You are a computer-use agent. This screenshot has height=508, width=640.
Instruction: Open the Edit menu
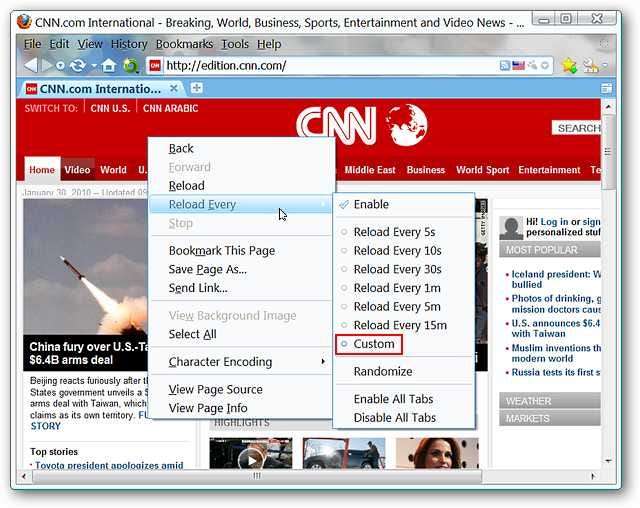(x=59, y=44)
